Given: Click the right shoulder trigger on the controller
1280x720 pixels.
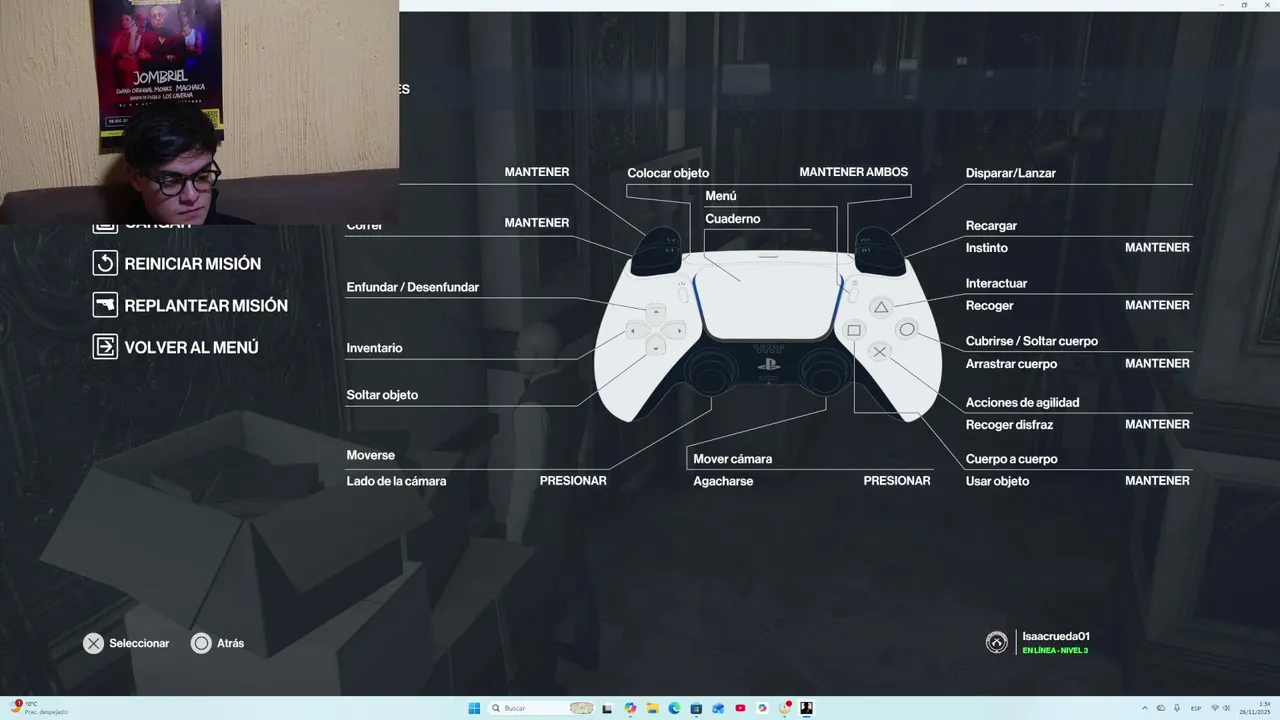Looking at the screenshot, I should (880, 250).
